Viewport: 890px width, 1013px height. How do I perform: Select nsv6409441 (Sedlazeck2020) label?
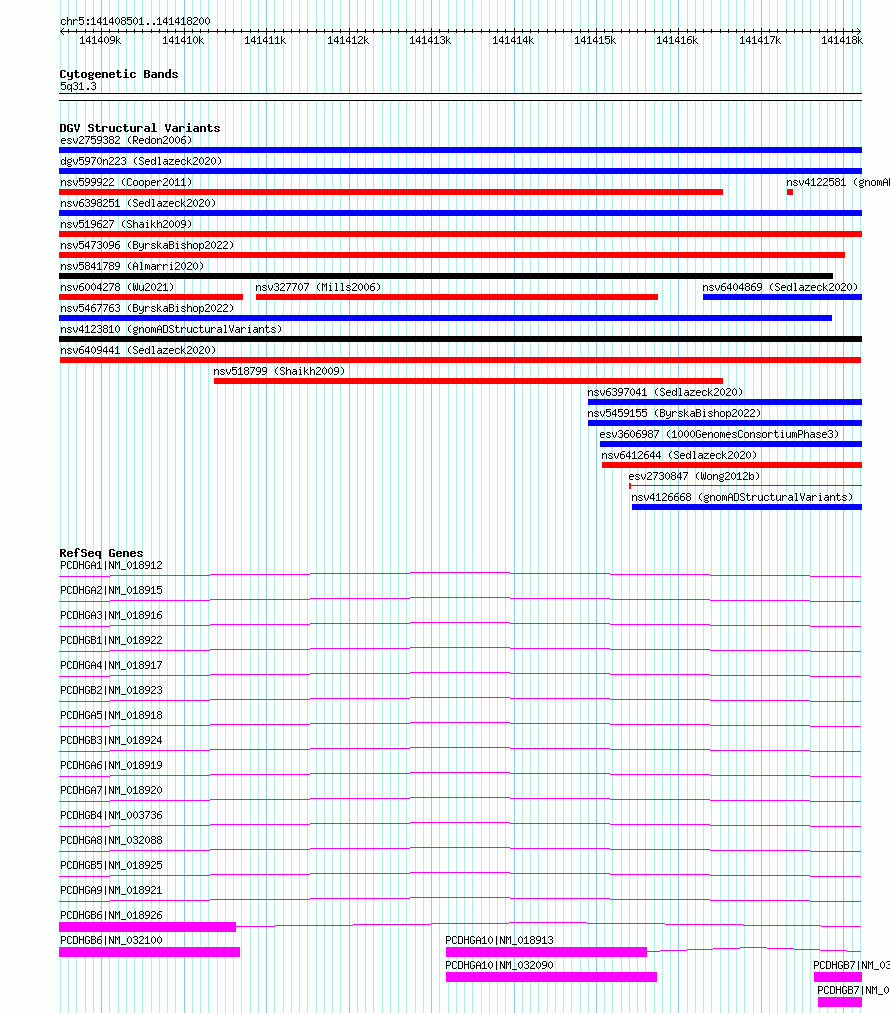point(138,350)
